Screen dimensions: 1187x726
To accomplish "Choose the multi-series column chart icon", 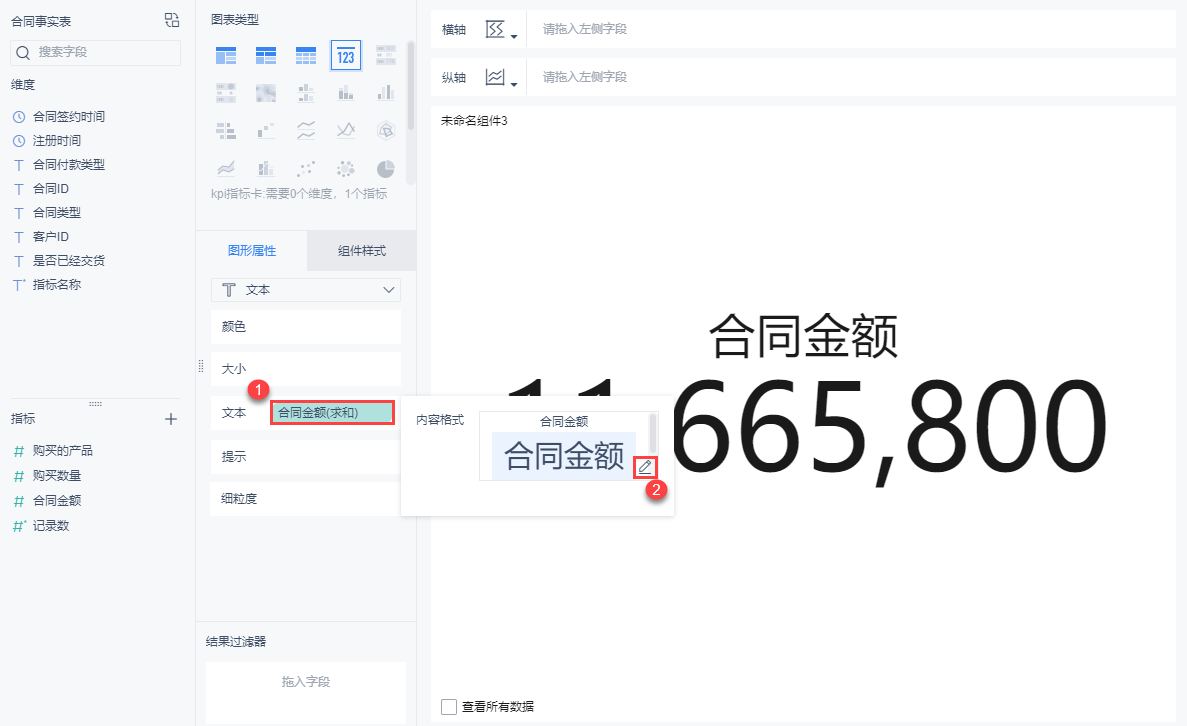I will pos(386,93).
